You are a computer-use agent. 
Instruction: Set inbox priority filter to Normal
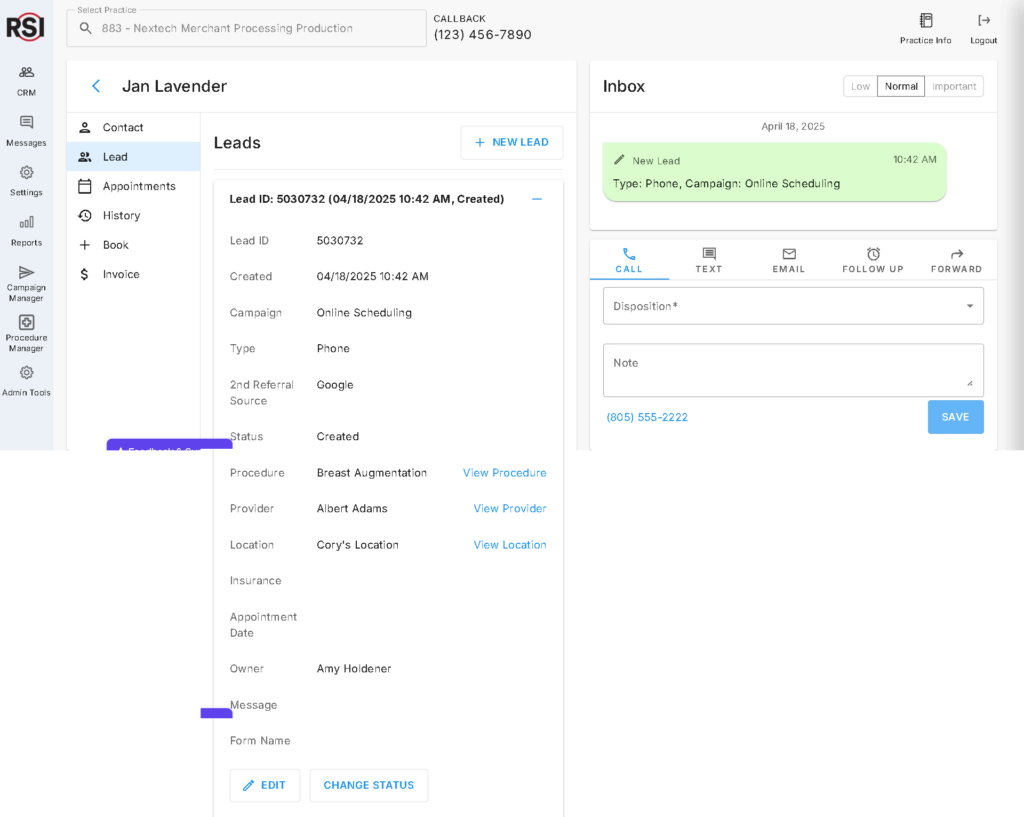(901, 86)
